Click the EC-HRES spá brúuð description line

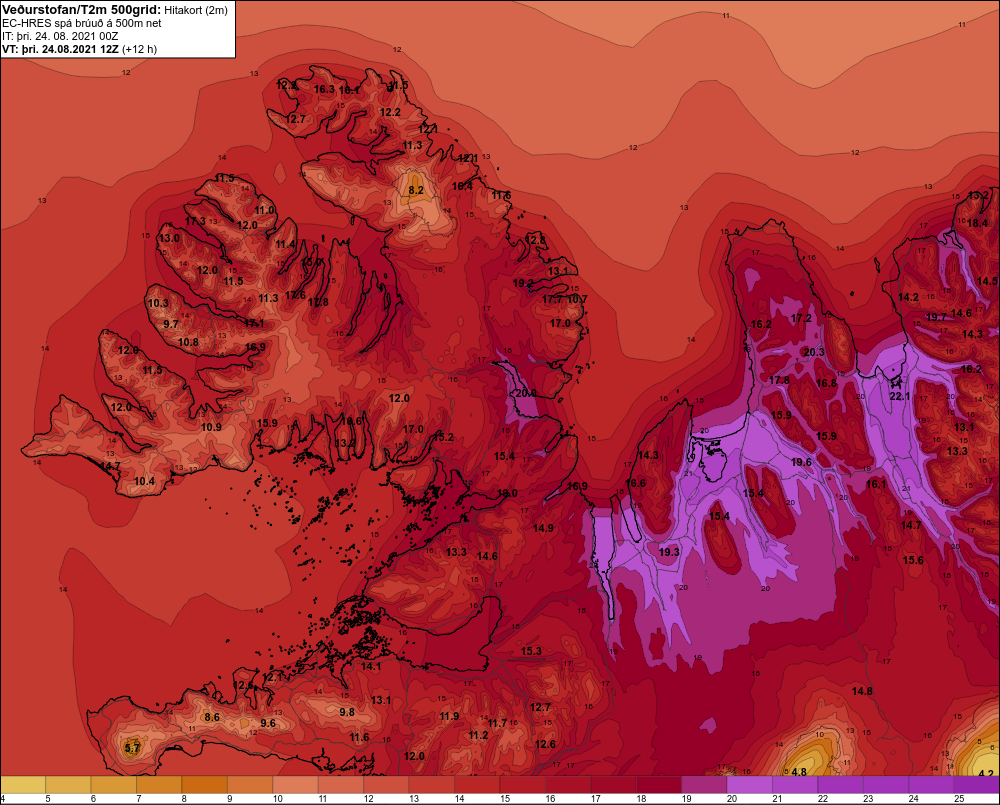pyautogui.click(x=82, y=23)
